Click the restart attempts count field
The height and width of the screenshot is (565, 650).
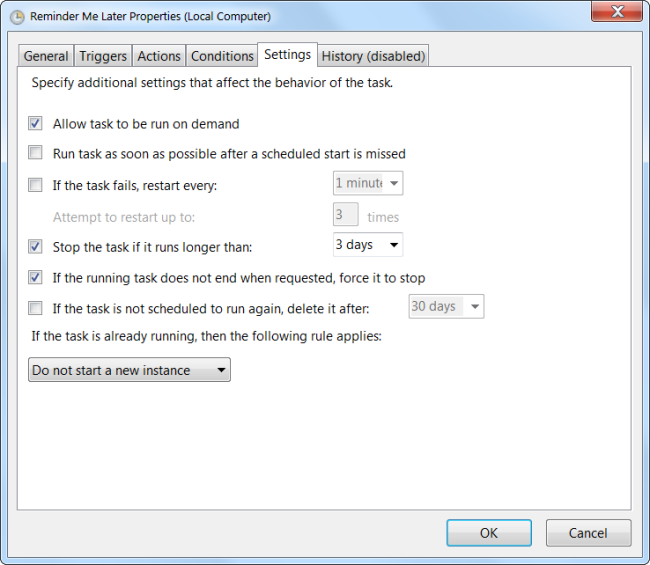[345, 215]
